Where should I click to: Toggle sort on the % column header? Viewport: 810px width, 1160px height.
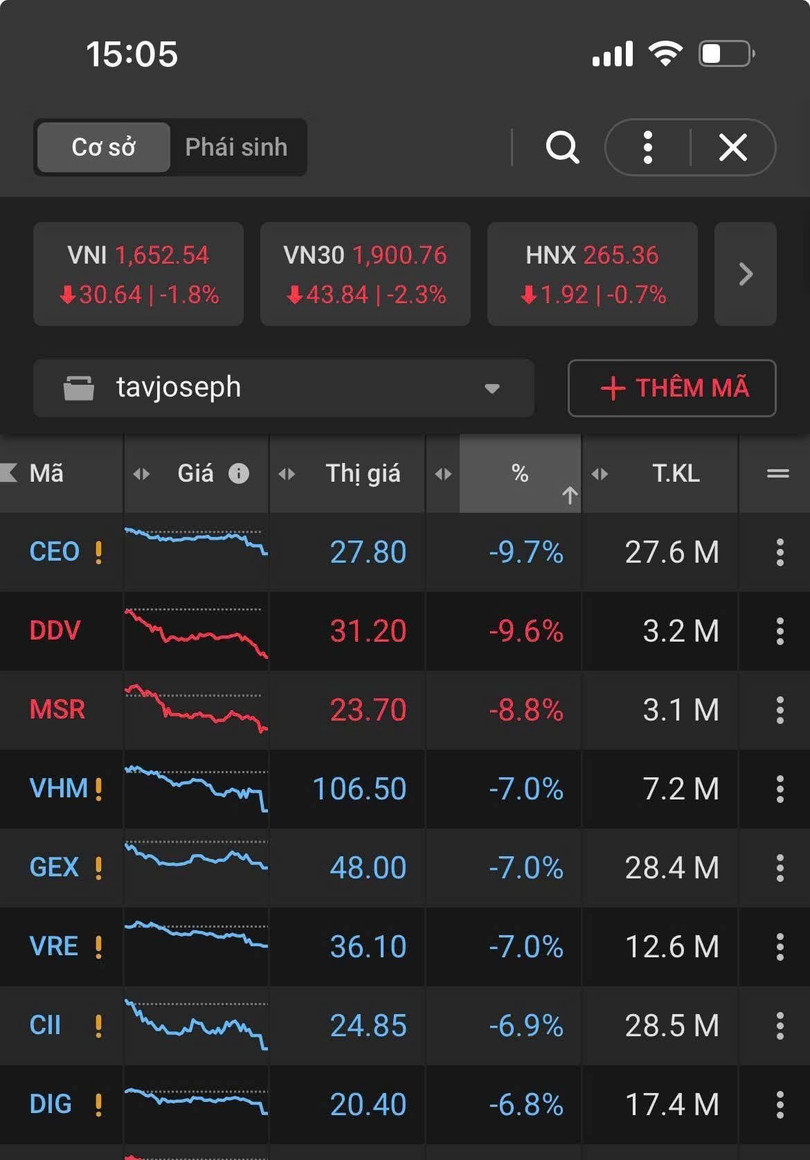point(520,474)
